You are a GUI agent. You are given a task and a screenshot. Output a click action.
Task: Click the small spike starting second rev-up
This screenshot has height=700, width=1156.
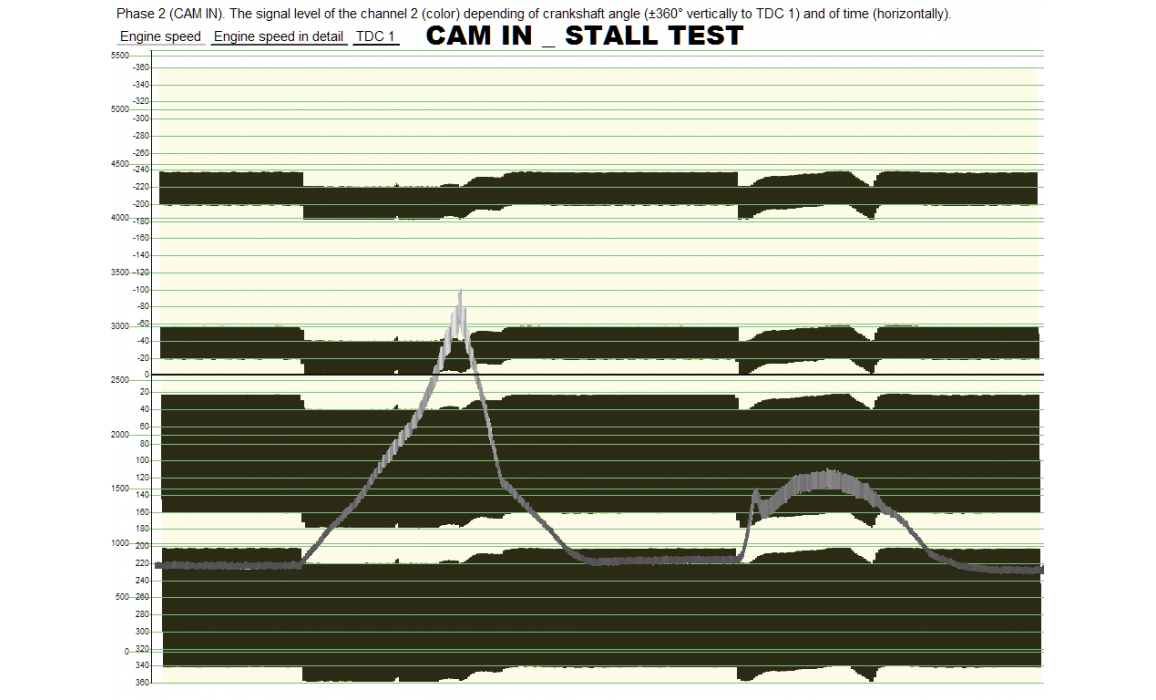click(756, 492)
